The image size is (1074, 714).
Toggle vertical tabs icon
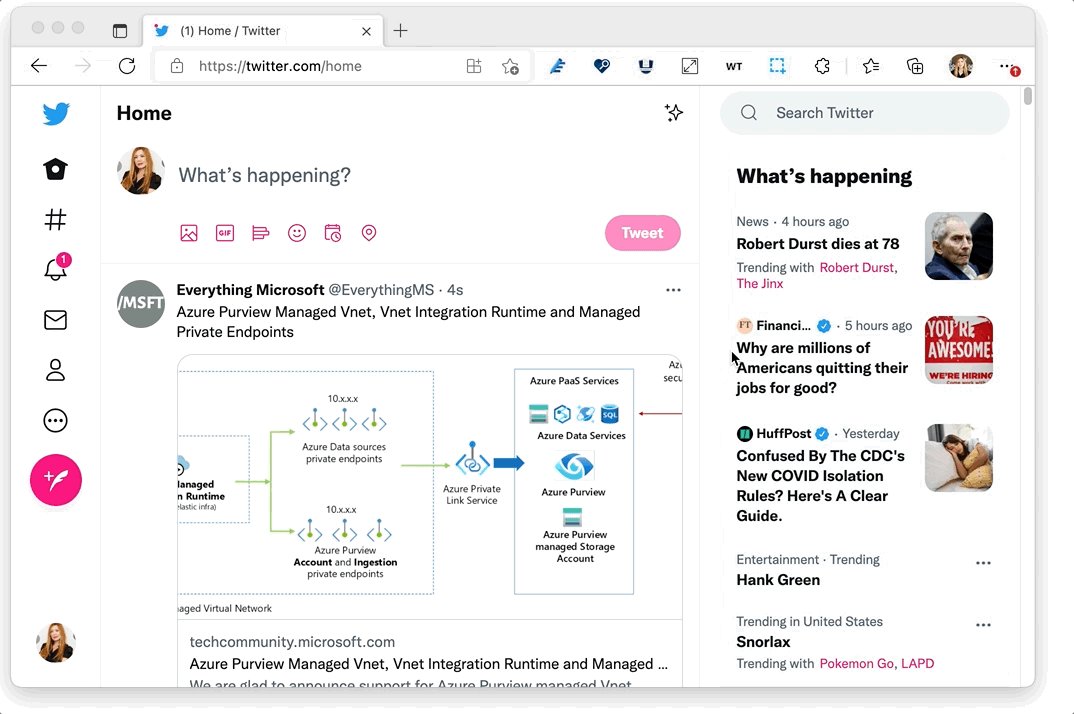point(120,31)
